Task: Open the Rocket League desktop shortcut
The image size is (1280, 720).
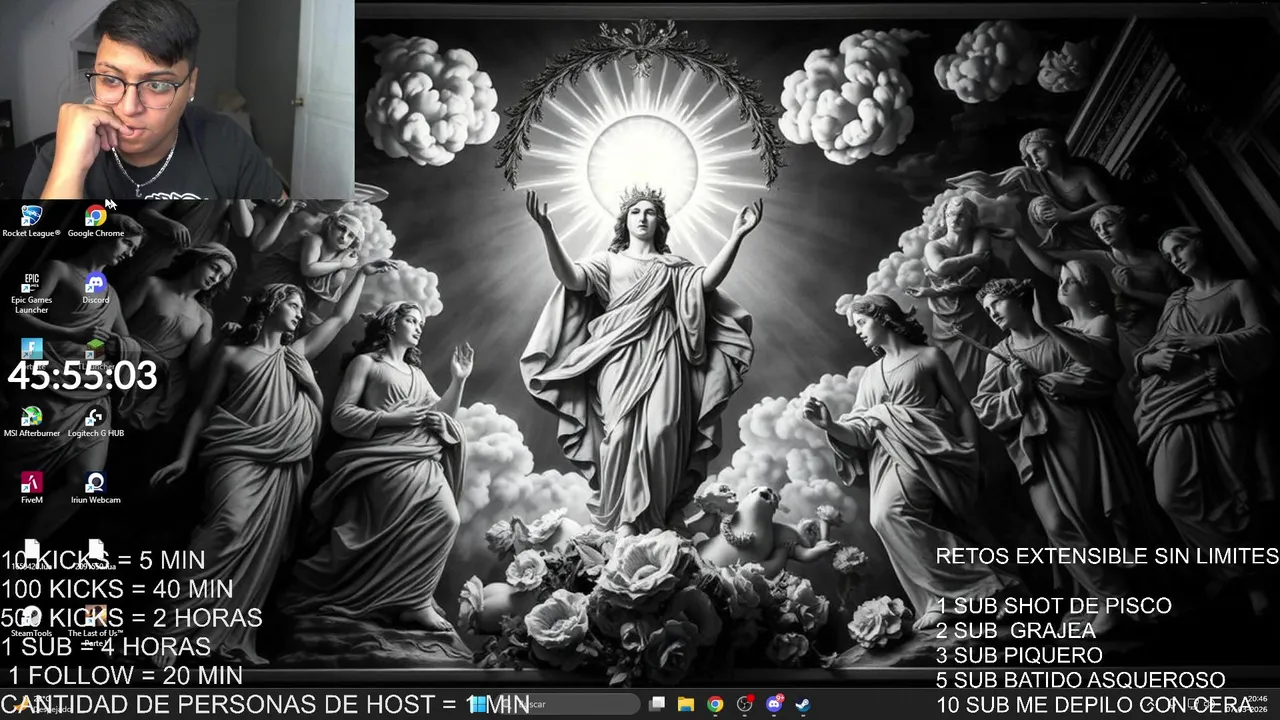Action: coord(31,221)
